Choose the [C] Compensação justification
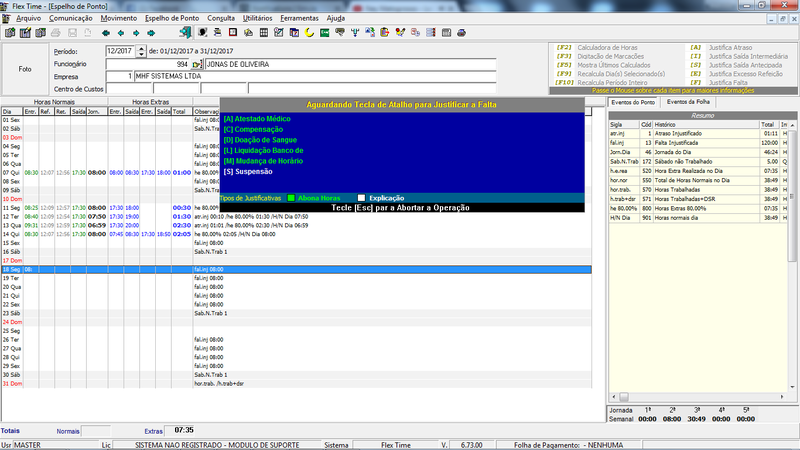 point(253,130)
